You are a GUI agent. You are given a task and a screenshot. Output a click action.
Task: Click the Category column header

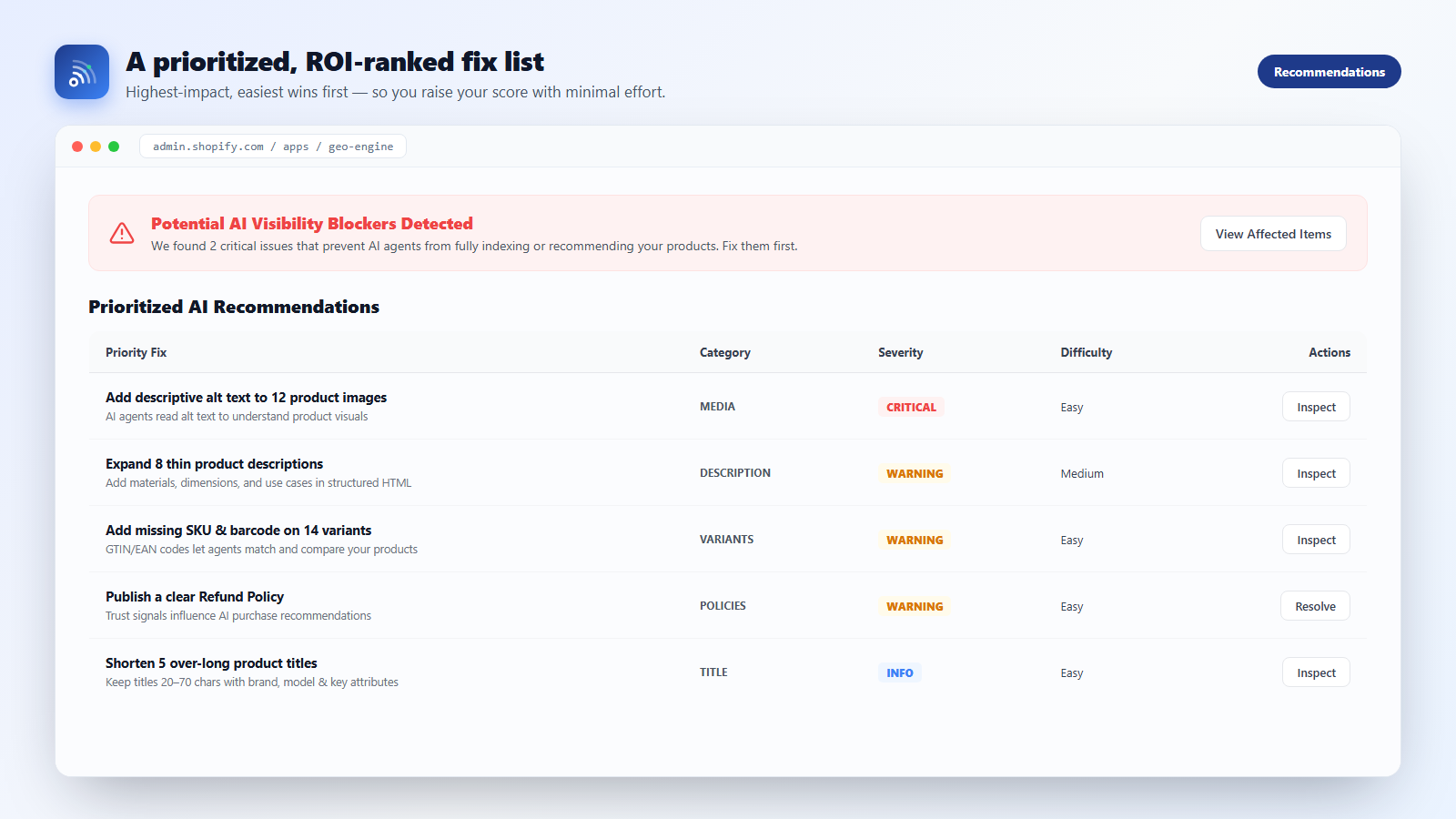[725, 352]
